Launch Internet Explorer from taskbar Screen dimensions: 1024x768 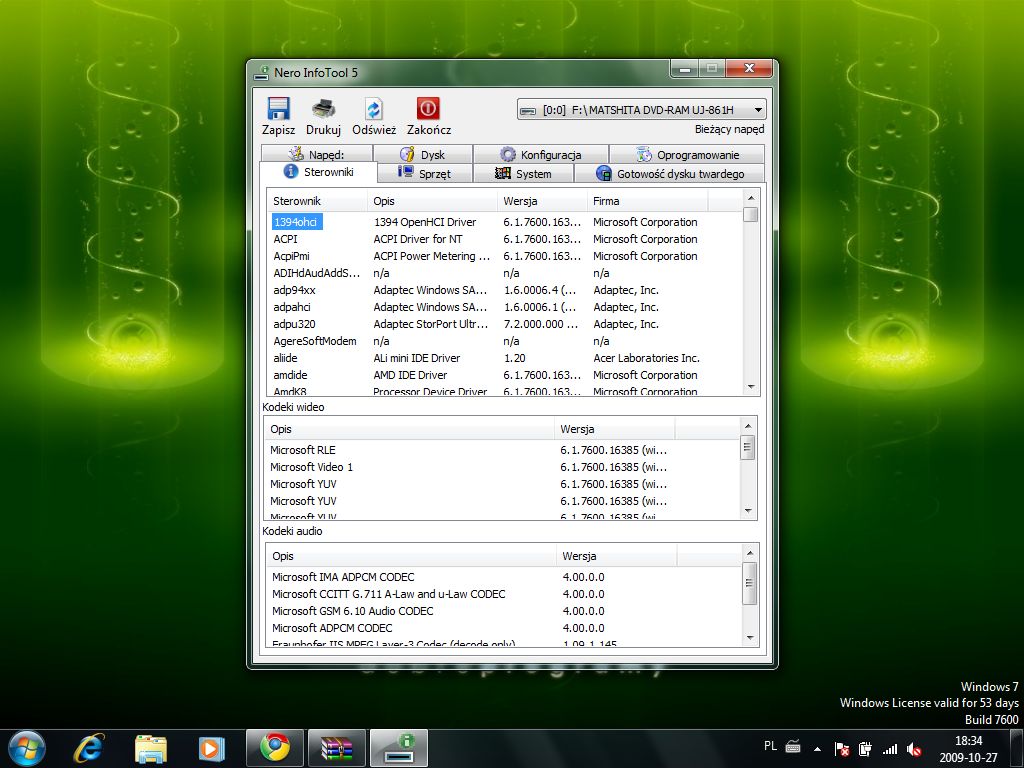coord(89,748)
